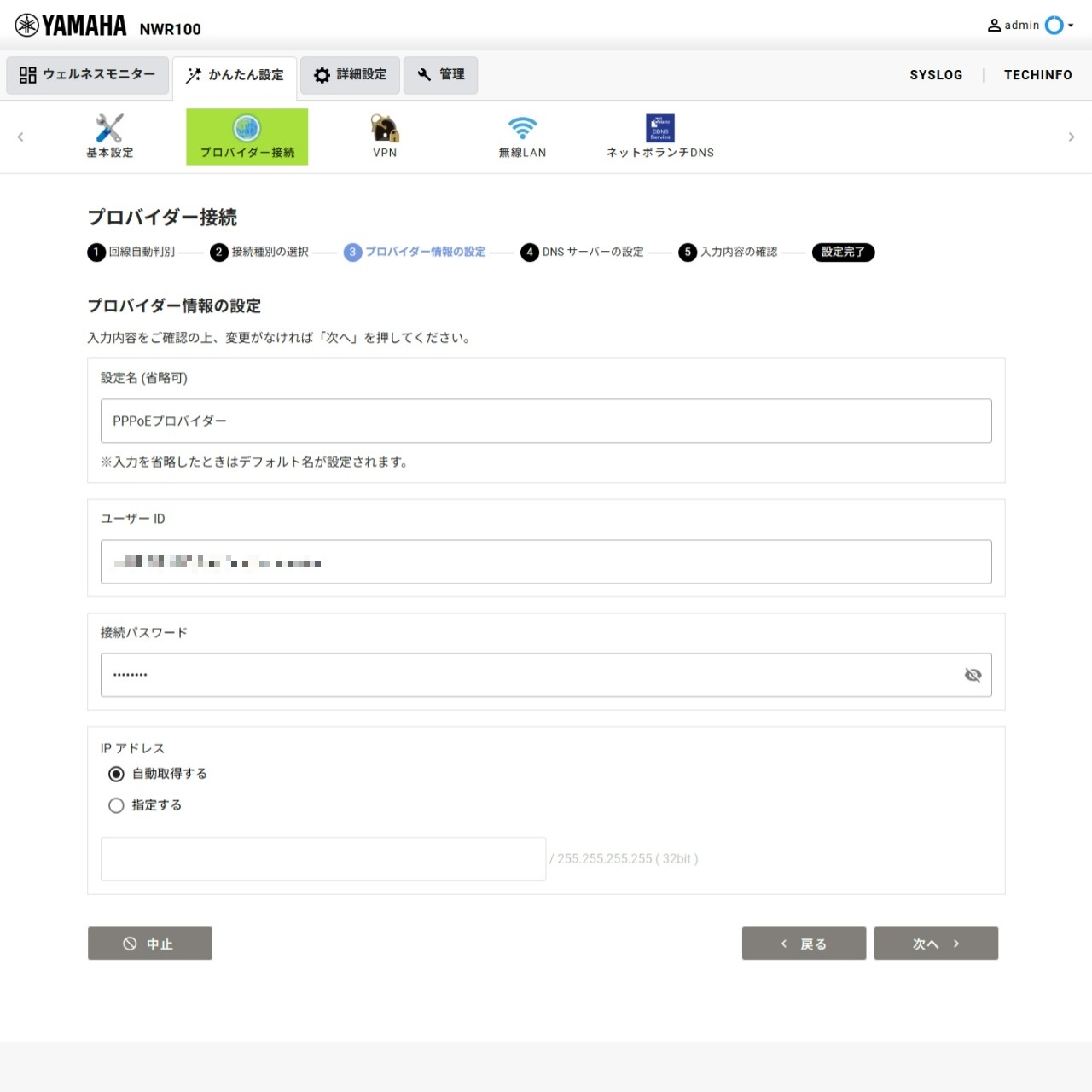
Task: Click the YAMAHA logo
Action: [72, 26]
